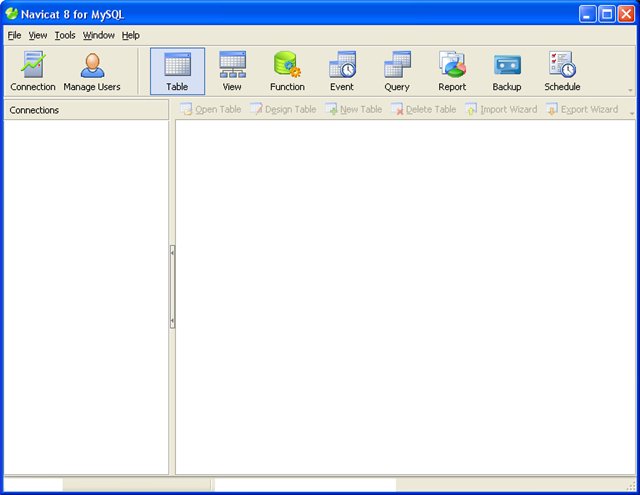Click Design Table button
640x495 pixels.
[x=283, y=109]
